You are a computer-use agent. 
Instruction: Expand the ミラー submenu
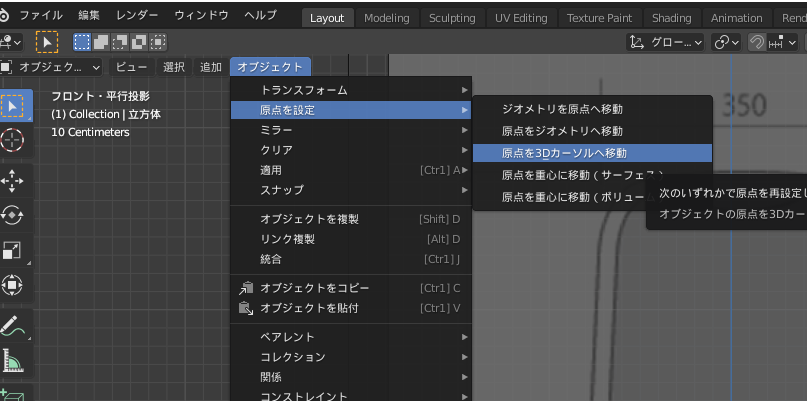coord(350,130)
